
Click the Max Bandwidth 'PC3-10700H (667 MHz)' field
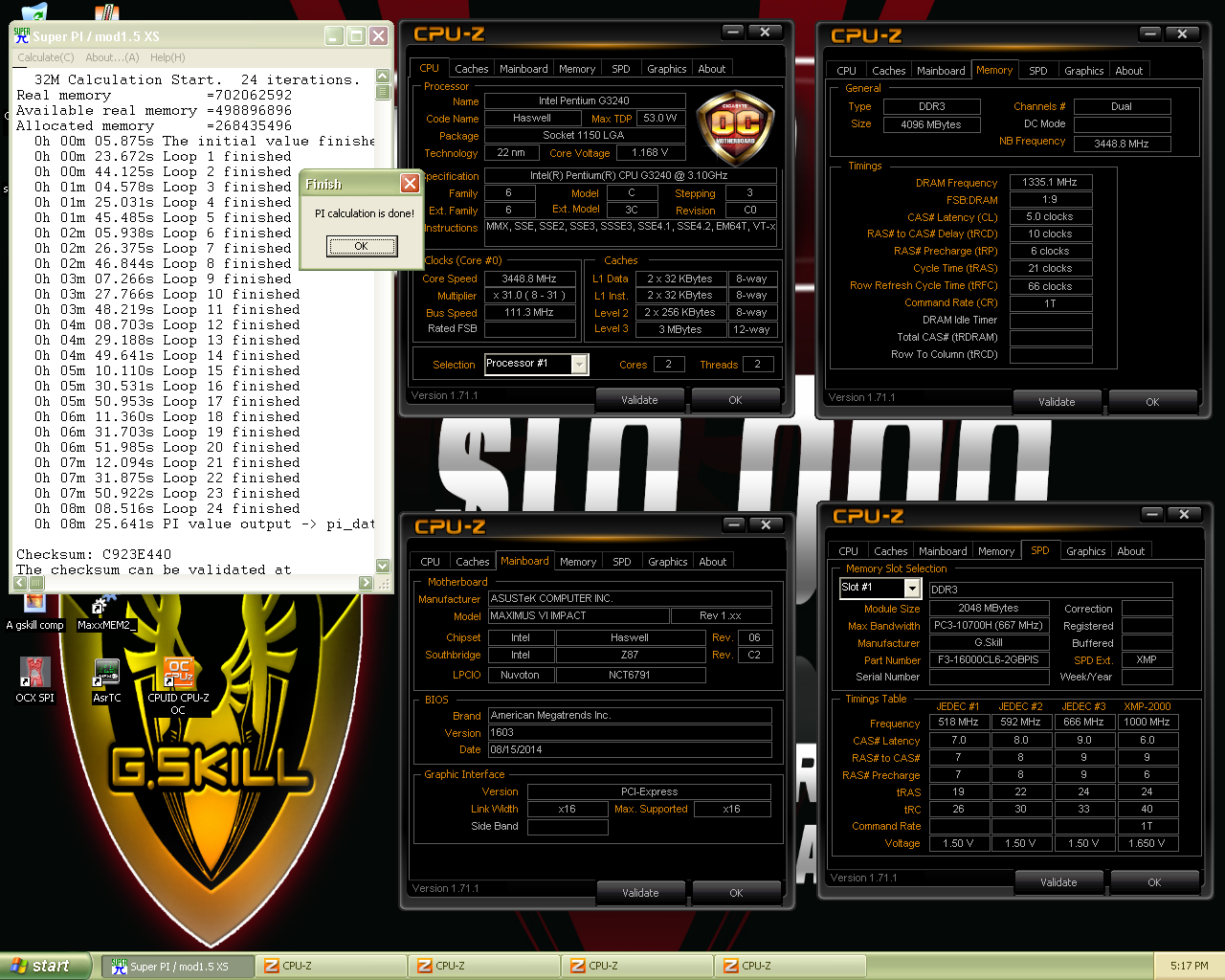point(989,625)
